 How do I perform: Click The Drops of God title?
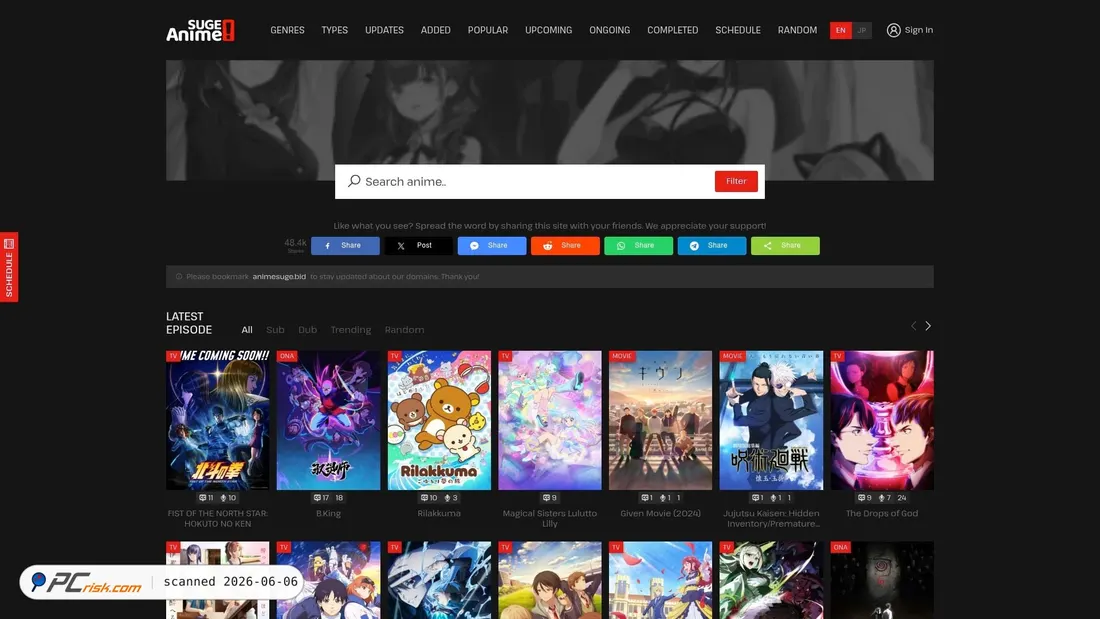pyautogui.click(x=882, y=514)
